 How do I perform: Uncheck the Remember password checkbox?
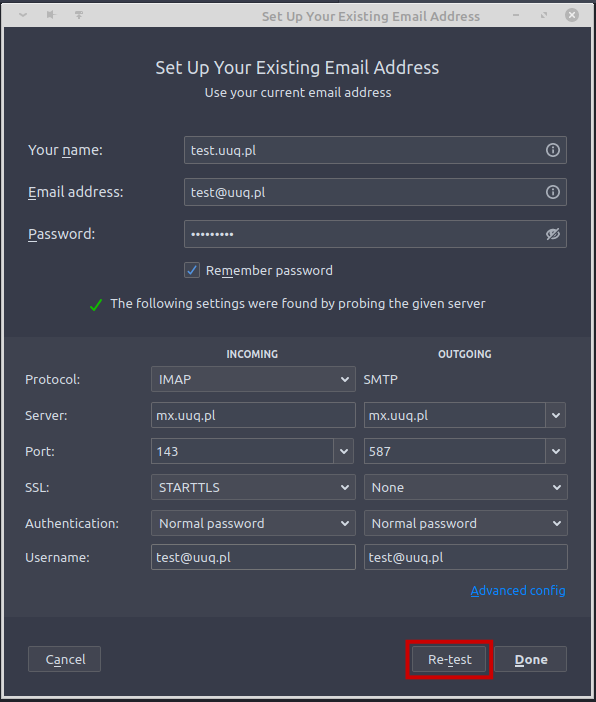click(x=192, y=270)
